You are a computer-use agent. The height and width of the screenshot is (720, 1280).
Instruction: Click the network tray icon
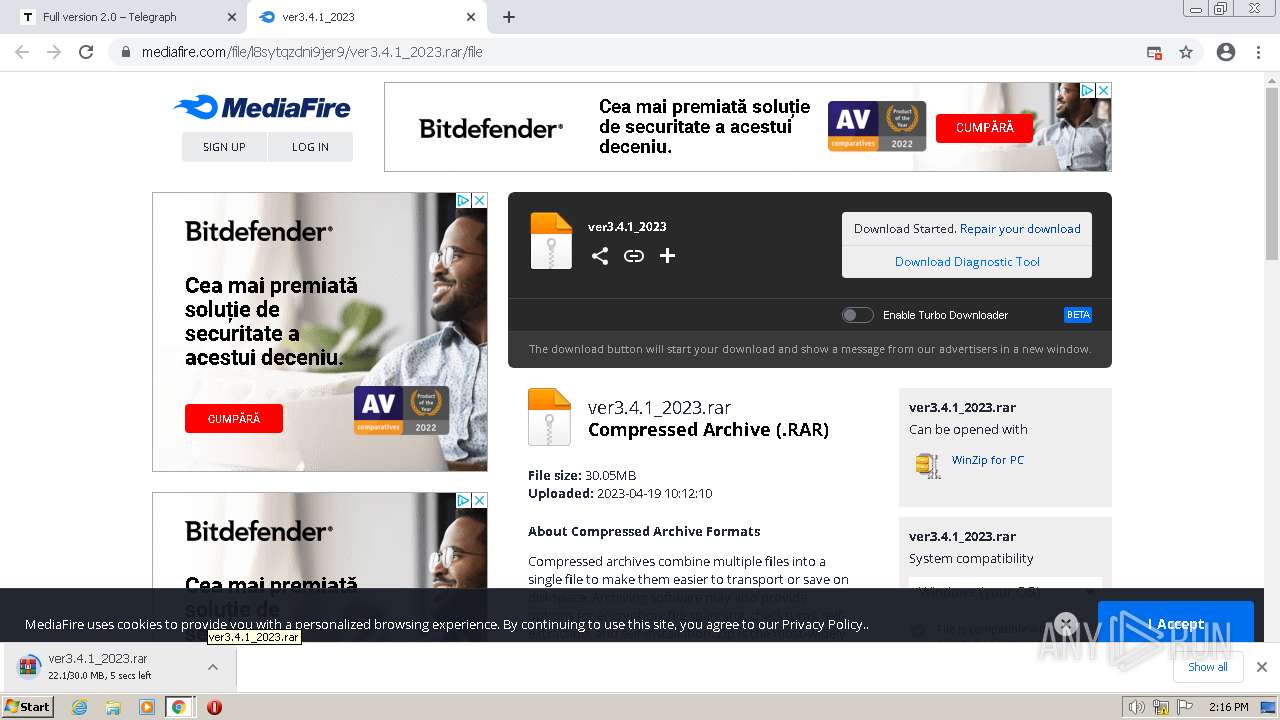1161,707
